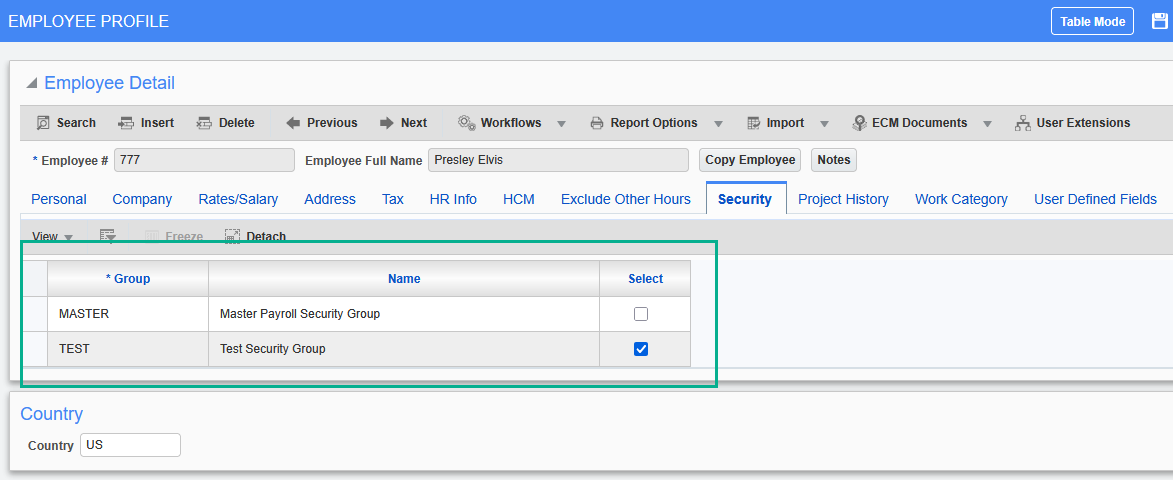
Task: Open the Work Category tab
Action: pyautogui.click(x=961, y=199)
